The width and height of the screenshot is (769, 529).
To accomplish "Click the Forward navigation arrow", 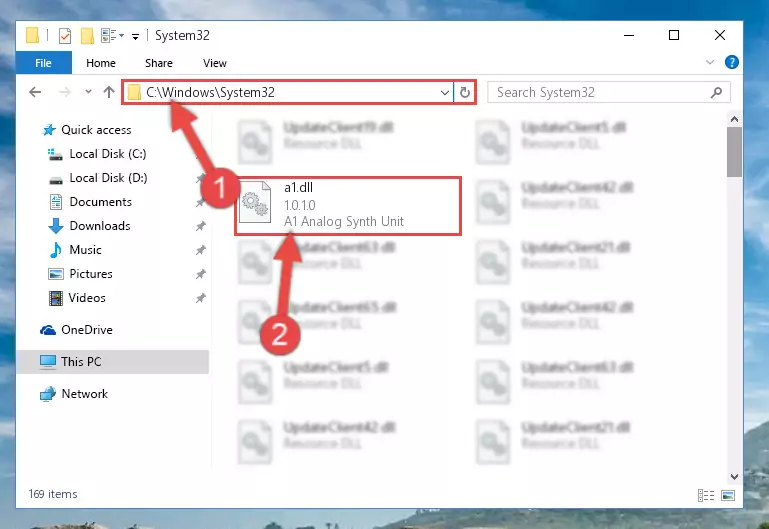I will (65, 92).
